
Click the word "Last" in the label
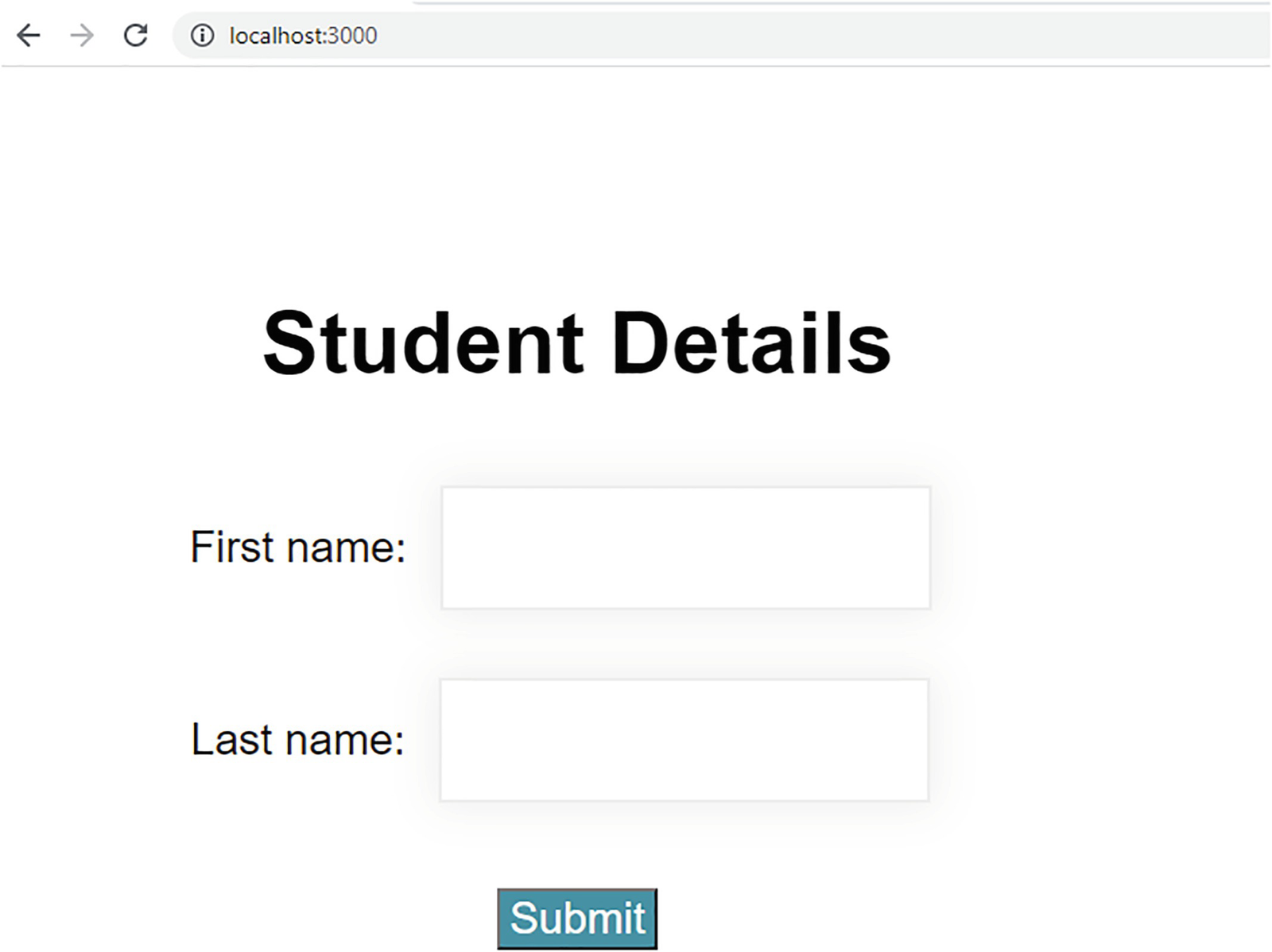click(232, 740)
